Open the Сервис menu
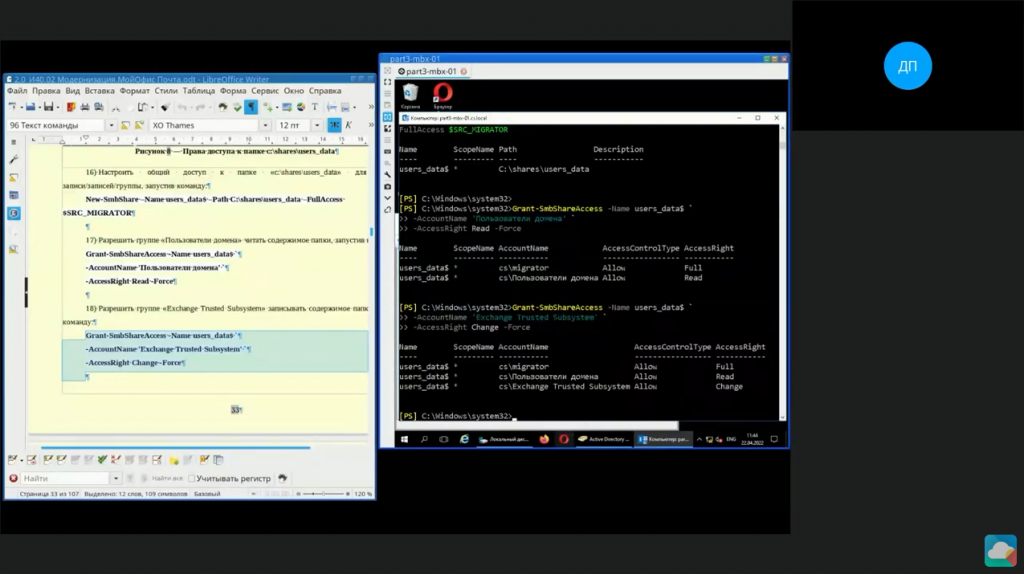1024x574 pixels. pyautogui.click(x=264, y=91)
